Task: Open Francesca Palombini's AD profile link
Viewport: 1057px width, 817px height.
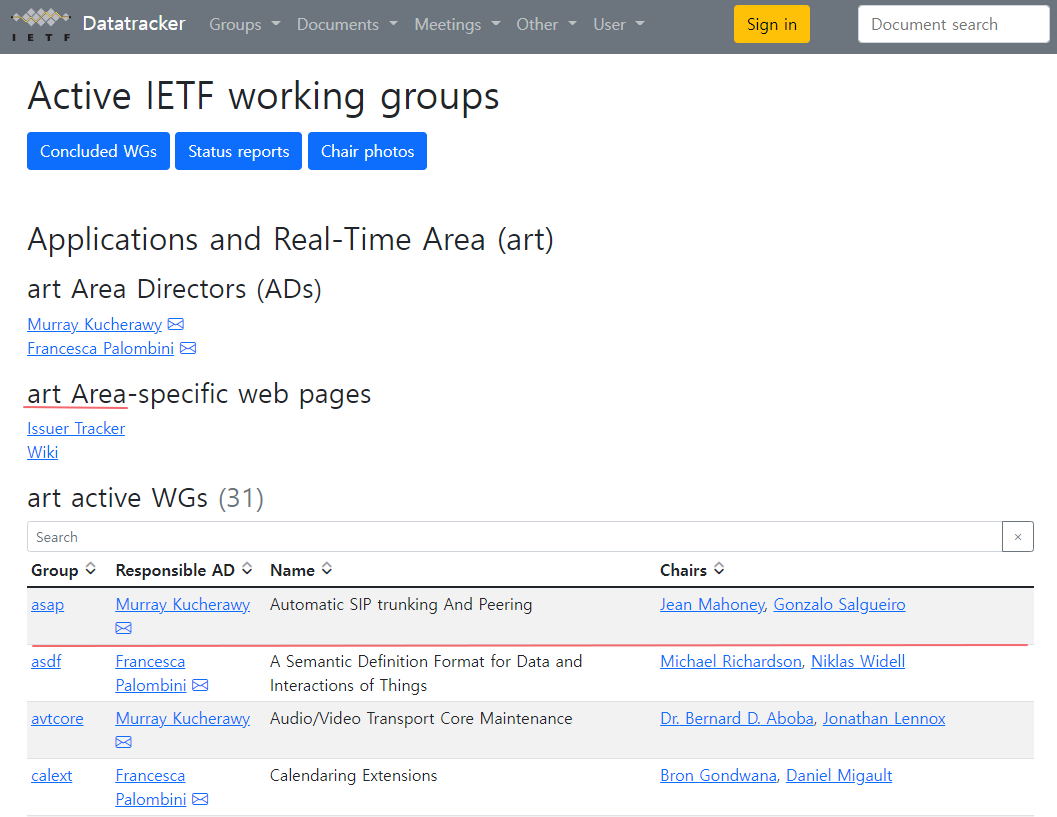Action: [100, 349]
